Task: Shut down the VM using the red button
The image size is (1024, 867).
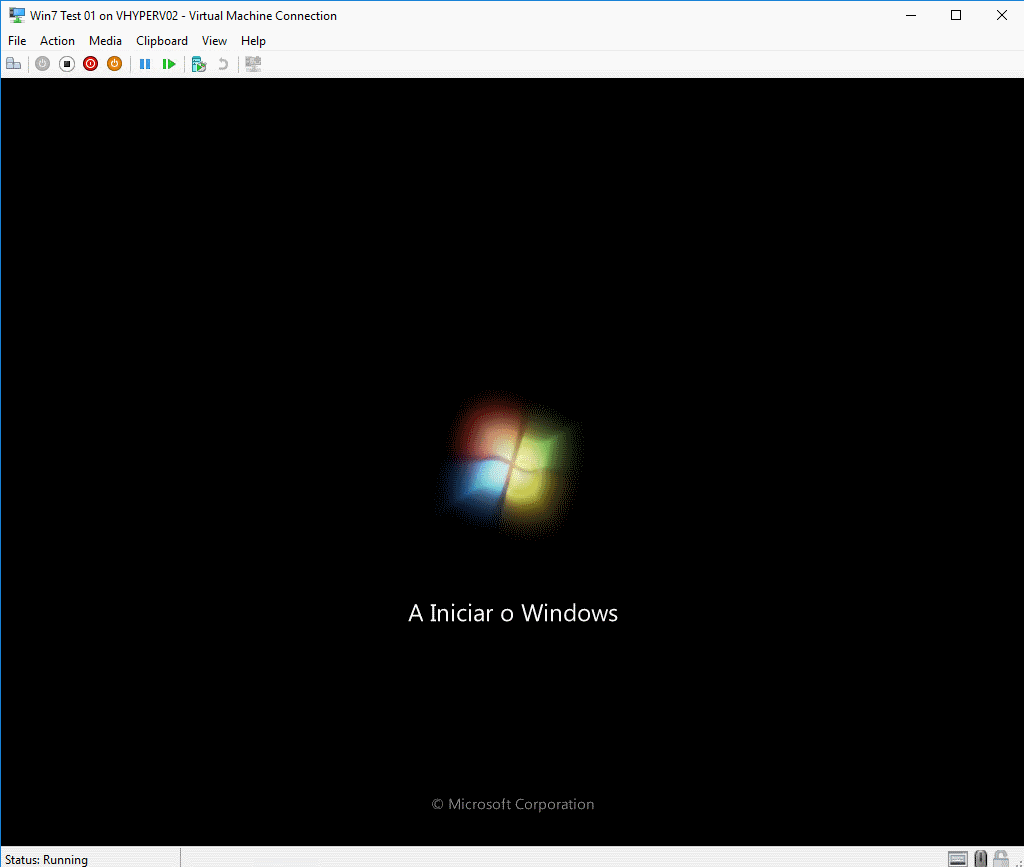Action: point(91,64)
